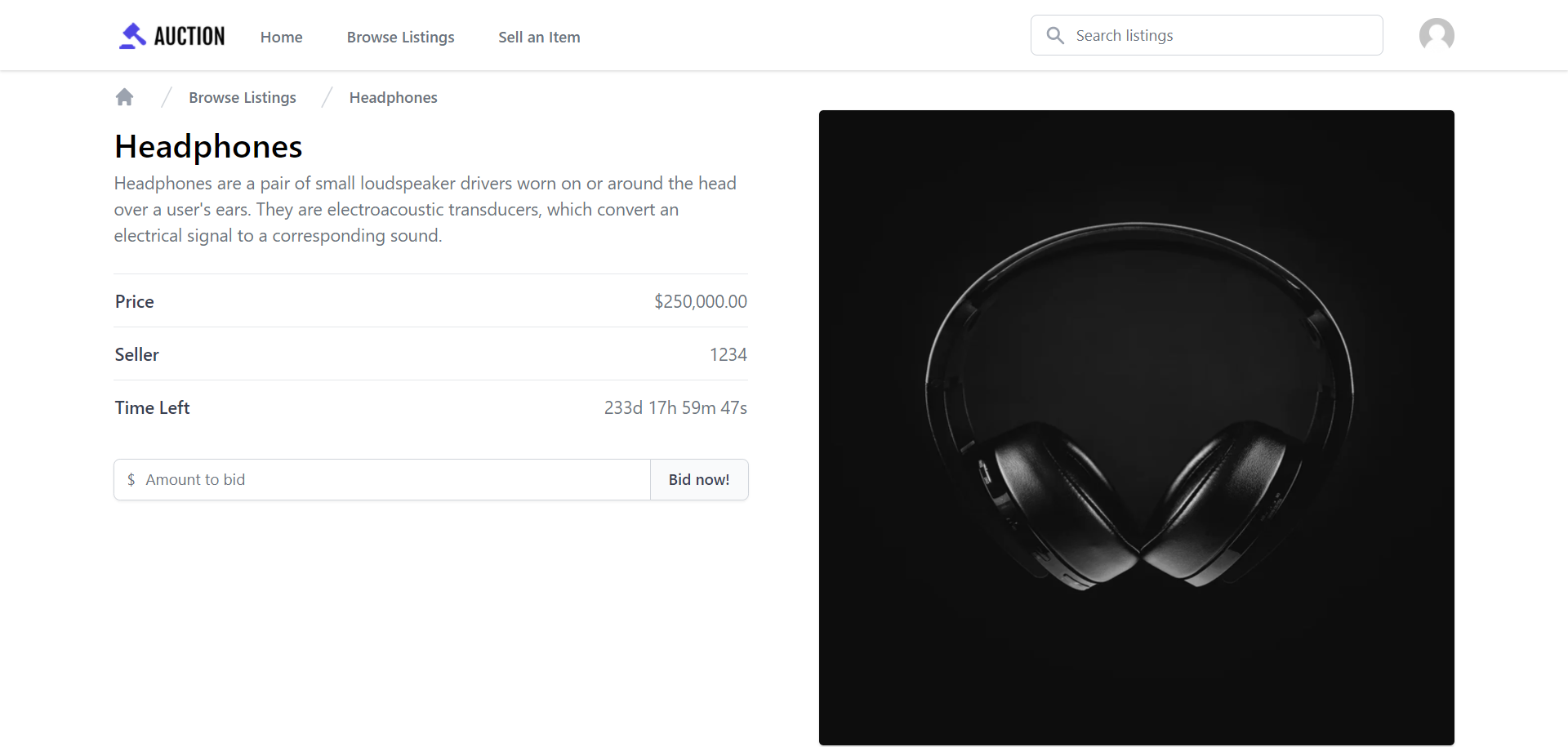Go to the breadcrumb home icon
Screen dimensions: 1568x747
pos(124,97)
